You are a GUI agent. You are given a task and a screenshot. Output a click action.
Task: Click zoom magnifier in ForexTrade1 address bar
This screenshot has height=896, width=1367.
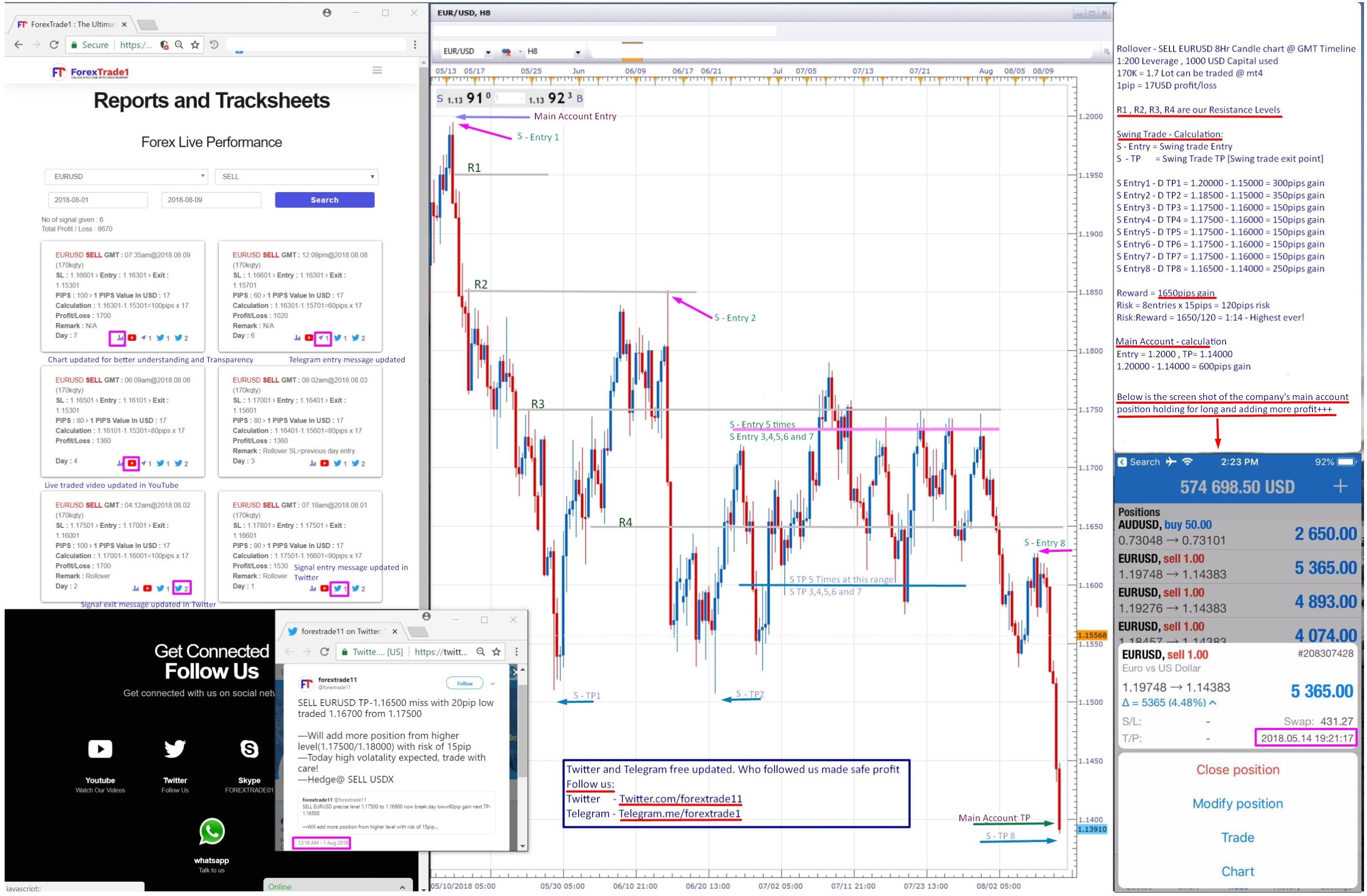click(179, 45)
